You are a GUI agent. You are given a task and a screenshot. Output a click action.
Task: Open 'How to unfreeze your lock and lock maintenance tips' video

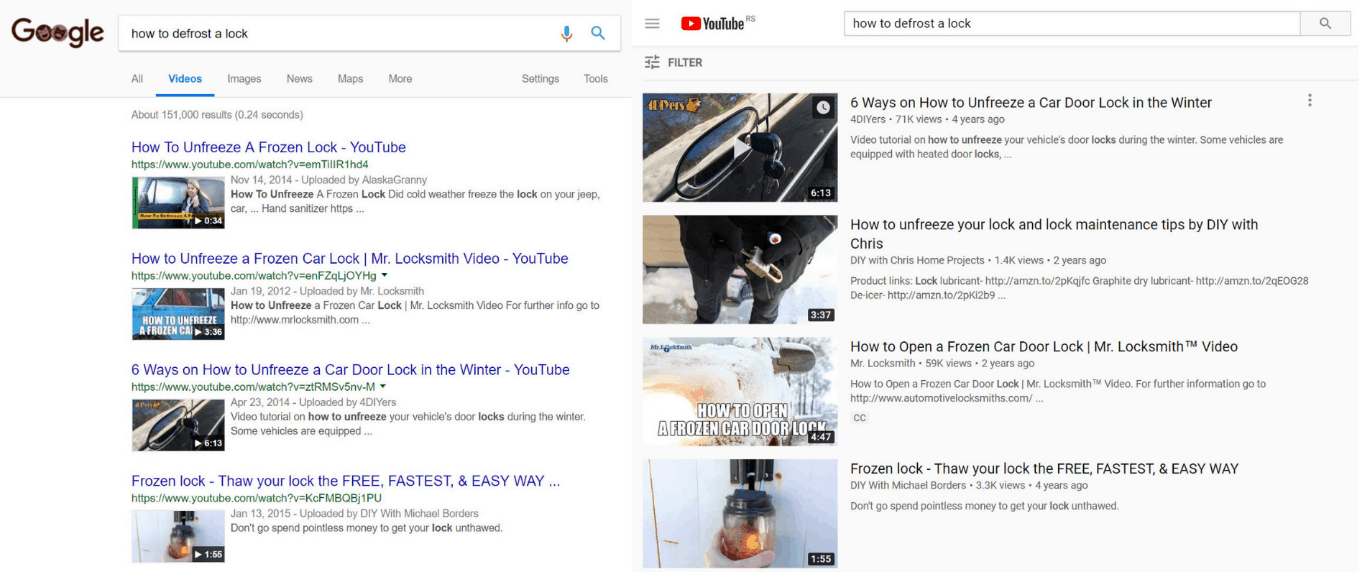[1054, 234]
